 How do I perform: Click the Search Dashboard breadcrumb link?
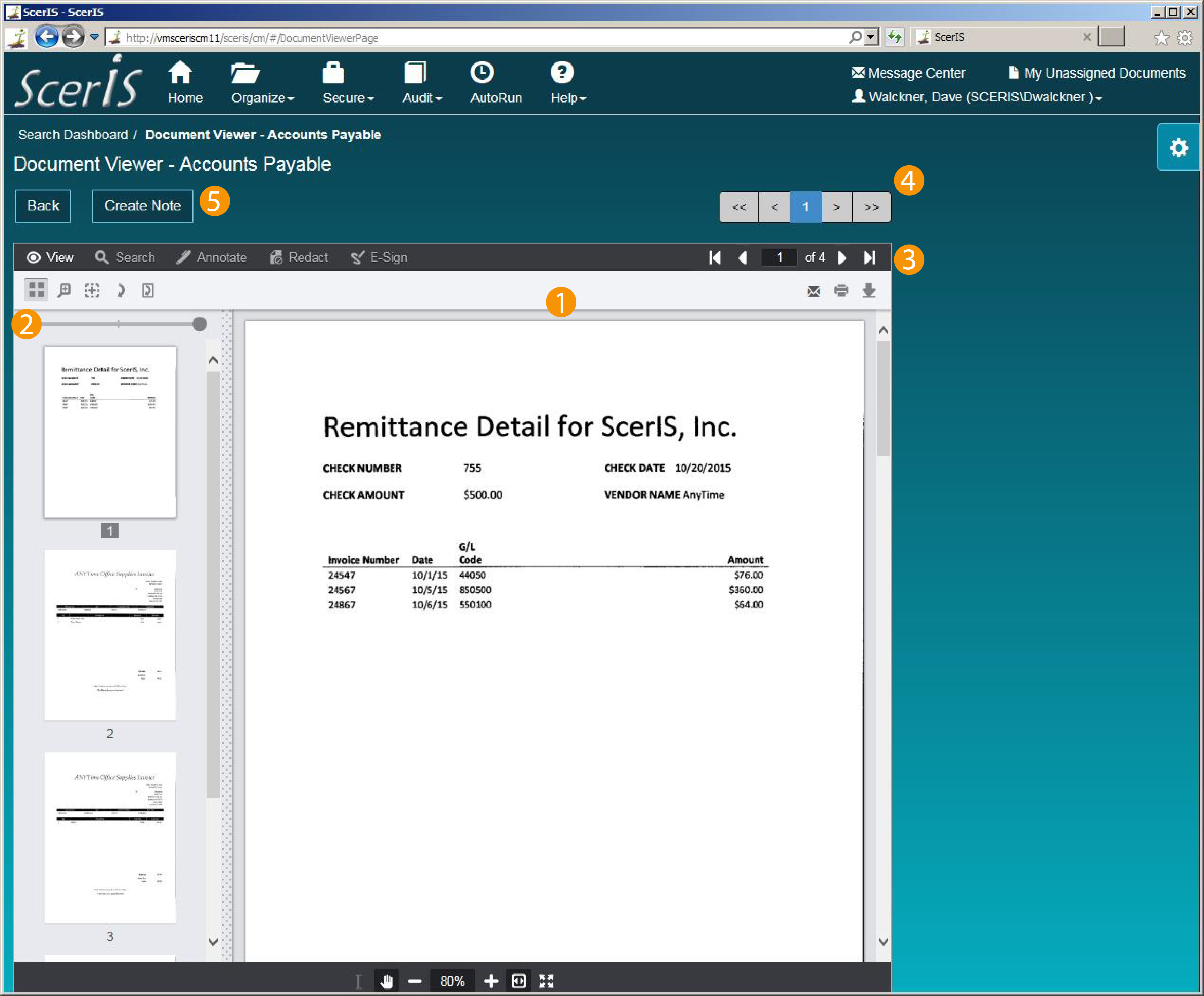tap(73, 135)
